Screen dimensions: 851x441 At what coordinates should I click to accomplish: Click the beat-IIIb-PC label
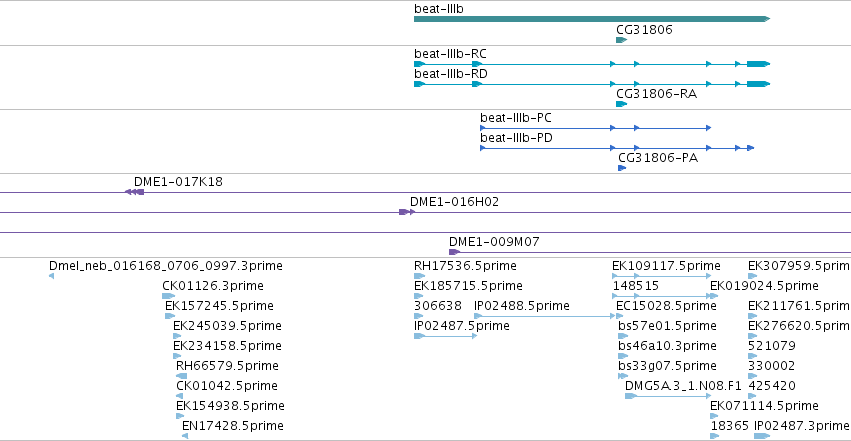coord(516,118)
